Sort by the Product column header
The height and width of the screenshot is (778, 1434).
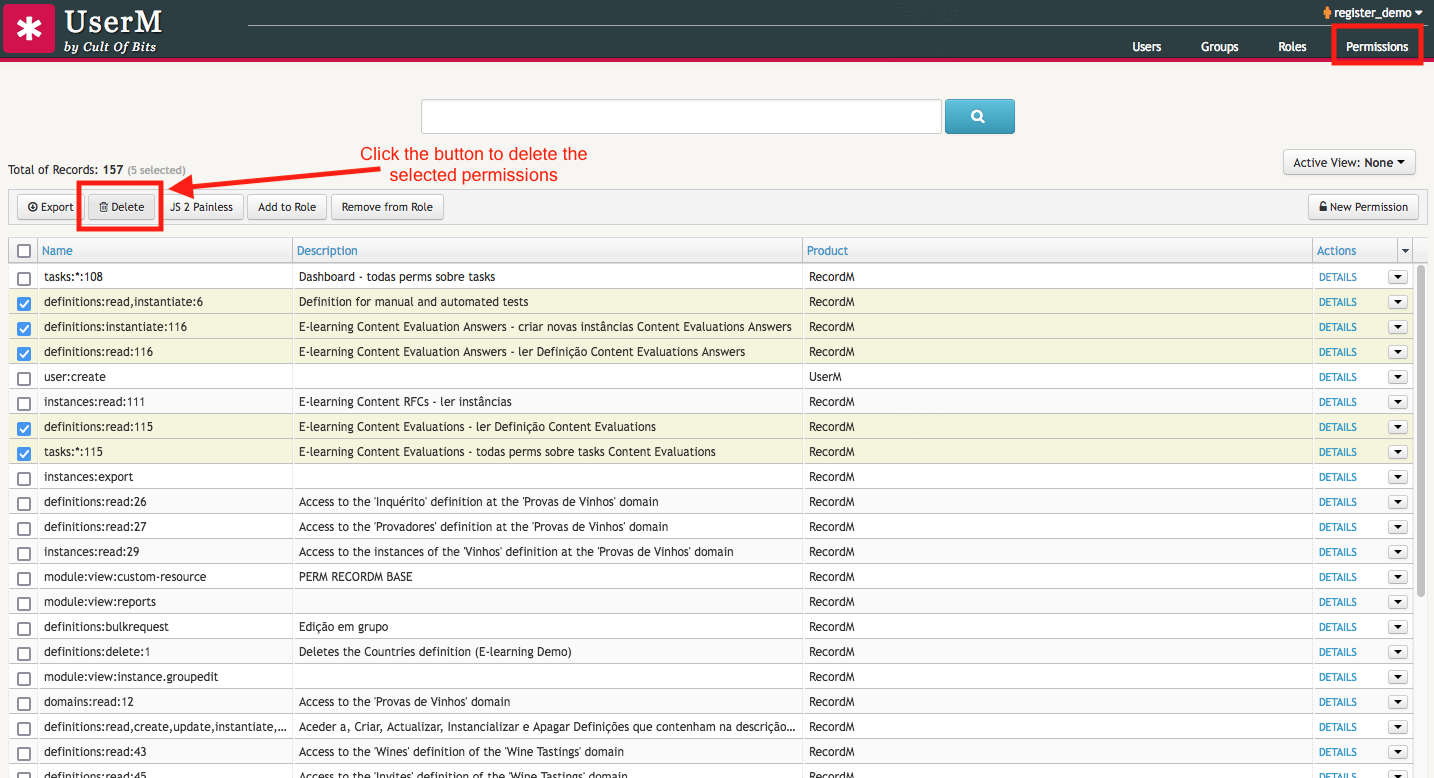click(828, 251)
